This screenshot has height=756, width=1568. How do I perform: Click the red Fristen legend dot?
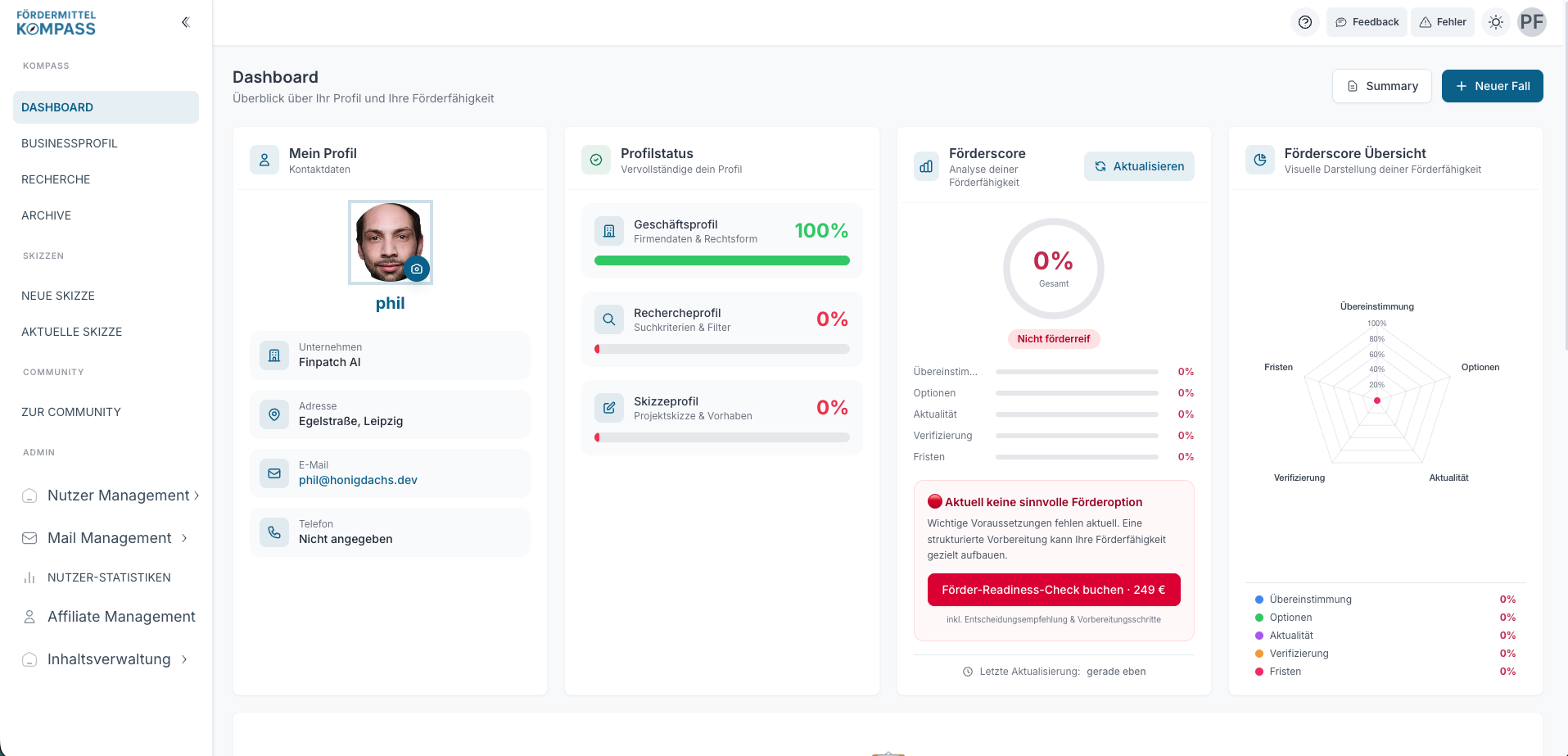1259,672
